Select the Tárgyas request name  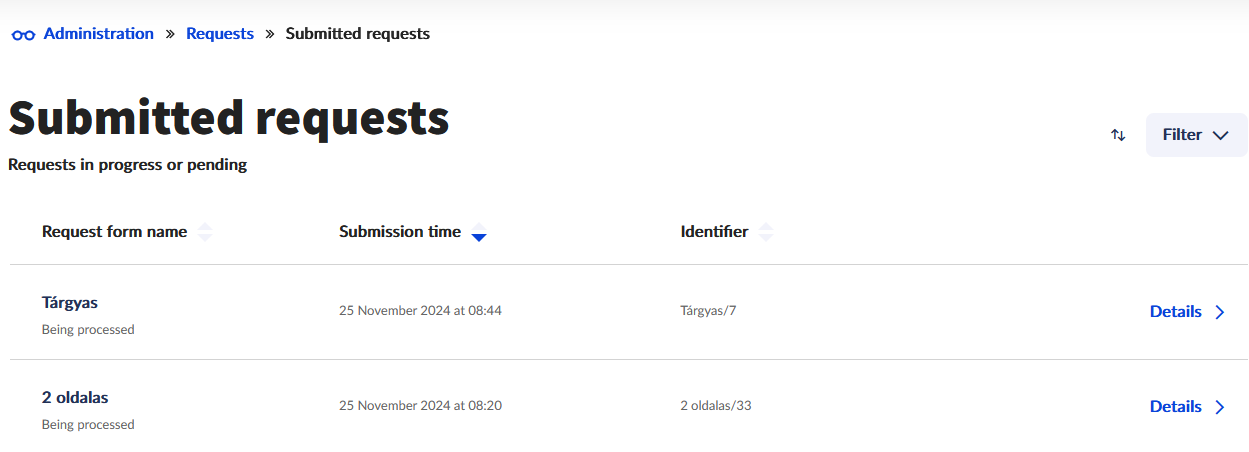(x=70, y=302)
